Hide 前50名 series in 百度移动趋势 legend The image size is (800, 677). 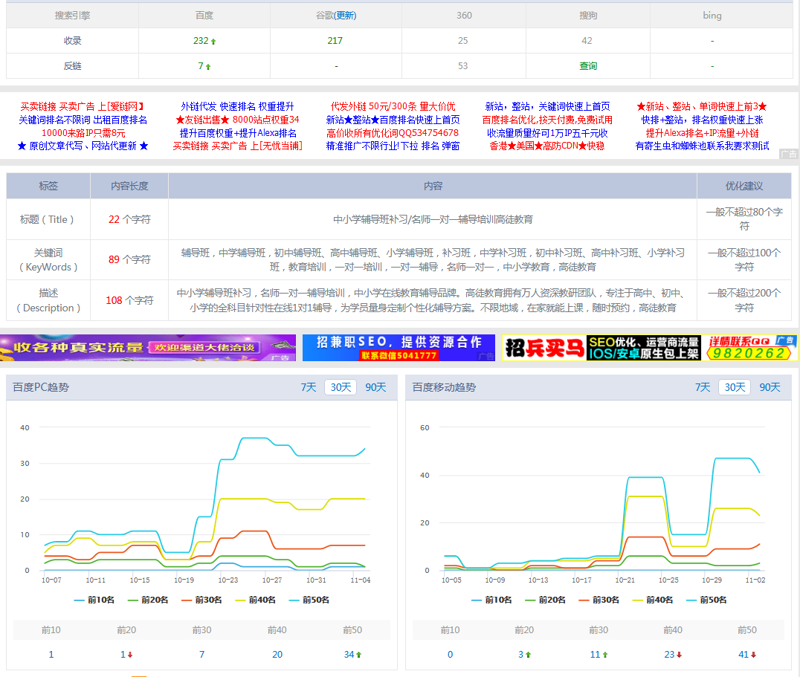click(707, 600)
